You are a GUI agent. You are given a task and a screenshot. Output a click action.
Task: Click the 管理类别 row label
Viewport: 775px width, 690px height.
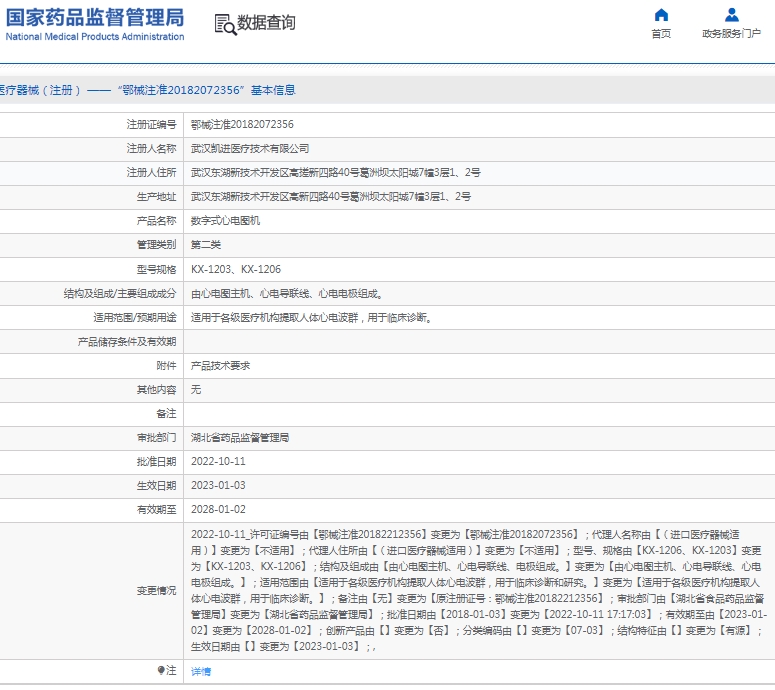pos(156,245)
